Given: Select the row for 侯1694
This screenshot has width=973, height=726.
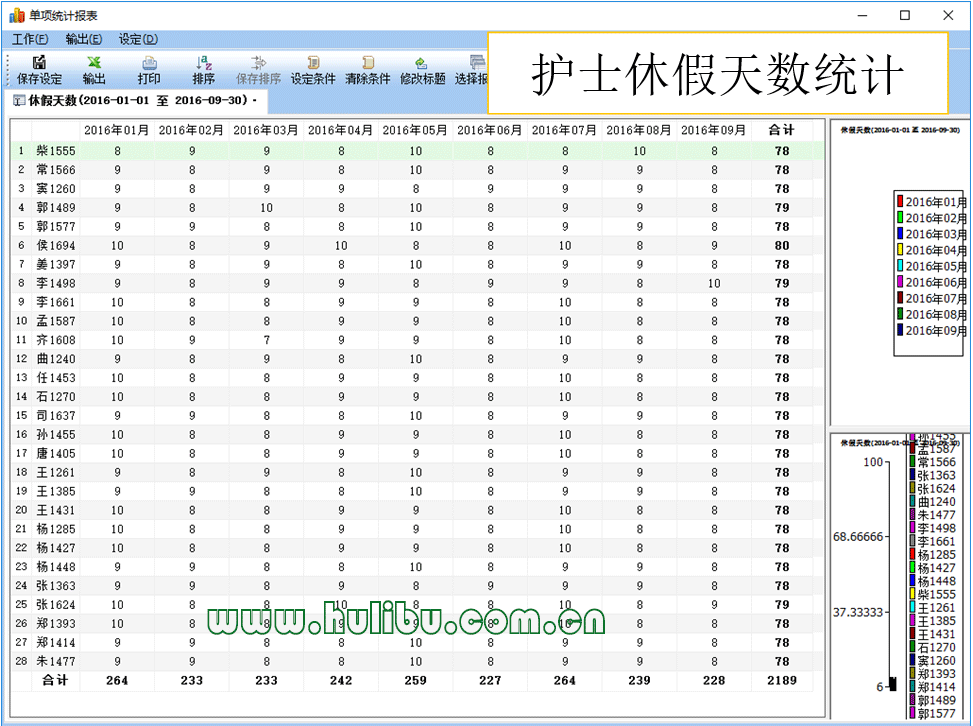Looking at the screenshot, I should [x=56, y=245].
